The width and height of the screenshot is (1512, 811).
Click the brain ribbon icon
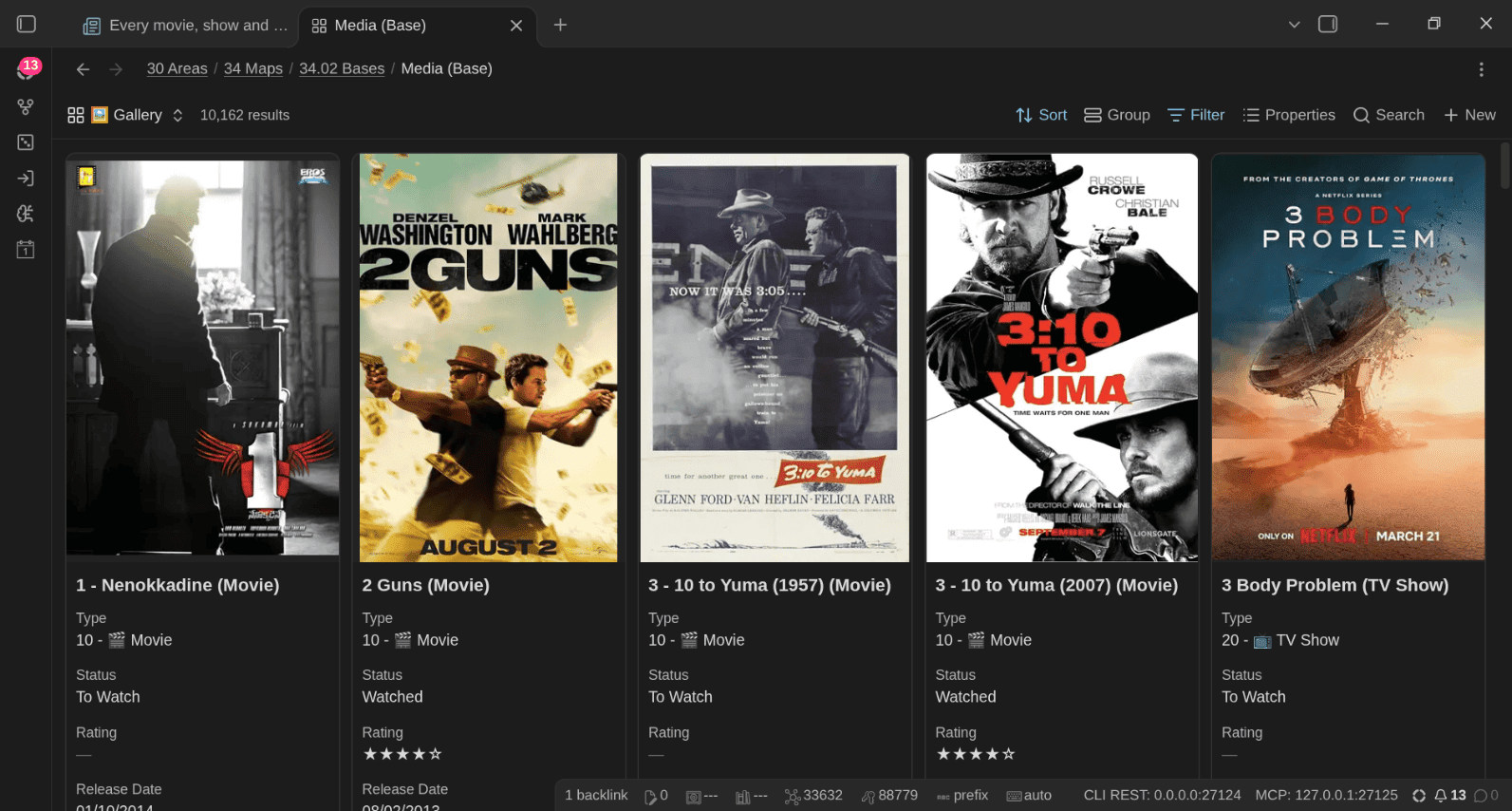coord(26,214)
